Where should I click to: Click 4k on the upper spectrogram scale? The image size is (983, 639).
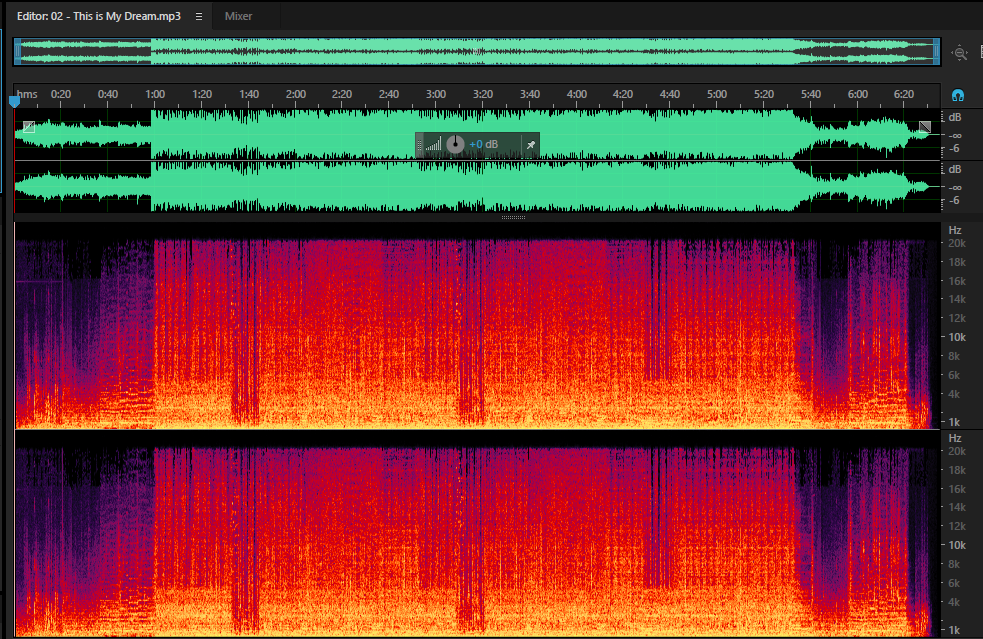(954, 394)
